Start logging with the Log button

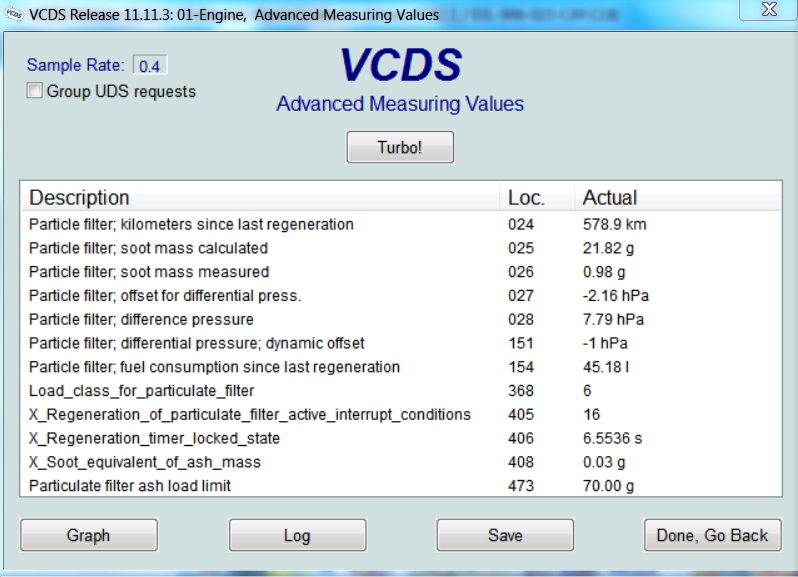click(297, 535)
